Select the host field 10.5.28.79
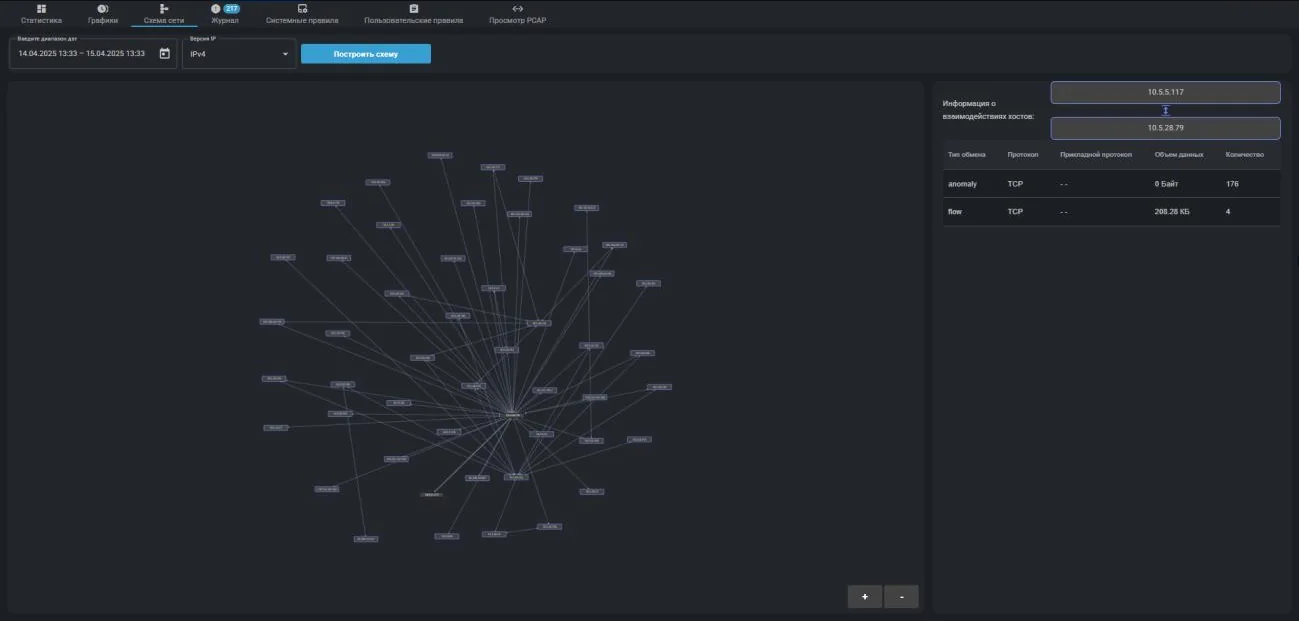1299x621 pixels. click(1165, 128)
